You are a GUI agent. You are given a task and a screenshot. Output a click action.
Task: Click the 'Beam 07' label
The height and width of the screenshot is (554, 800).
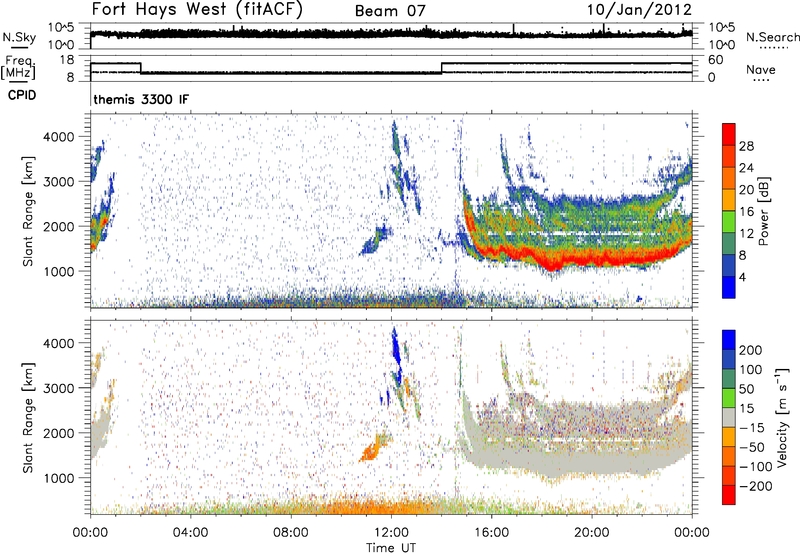[x=390, y=11]
